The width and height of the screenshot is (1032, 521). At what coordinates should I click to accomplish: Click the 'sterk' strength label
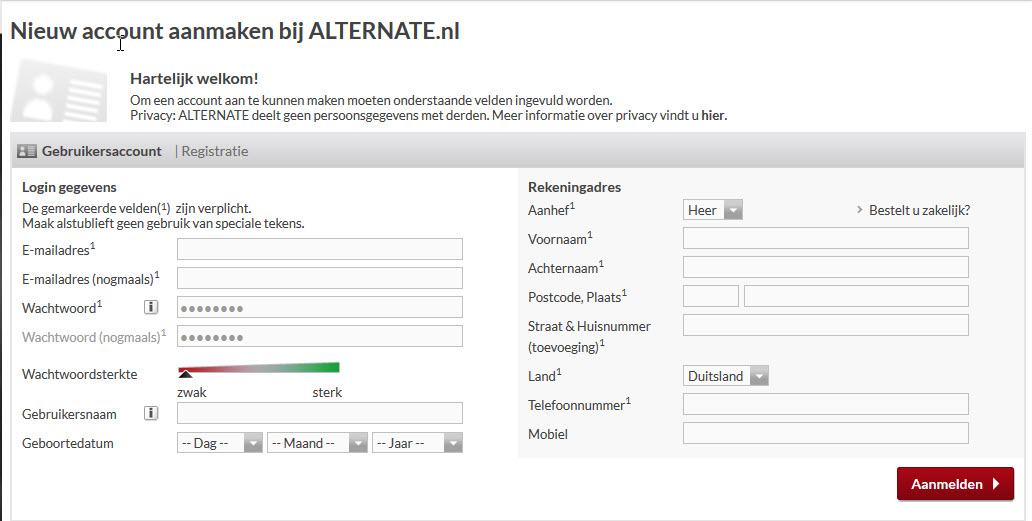(x=327, y=393)
